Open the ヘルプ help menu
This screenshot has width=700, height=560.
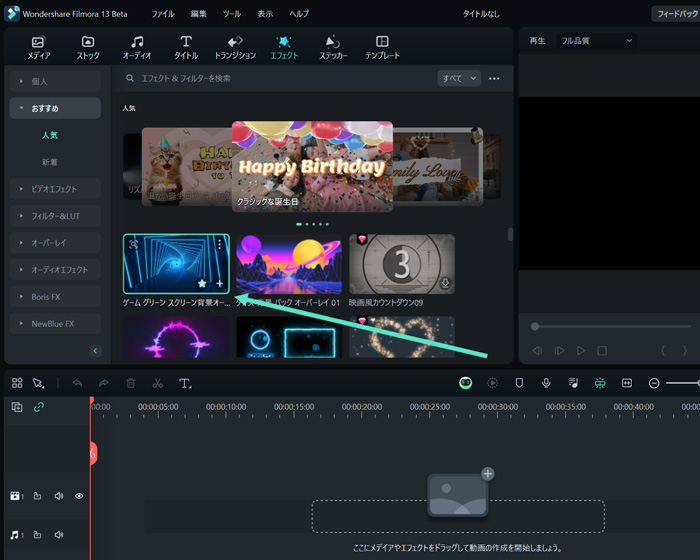[x=299, y=14]
